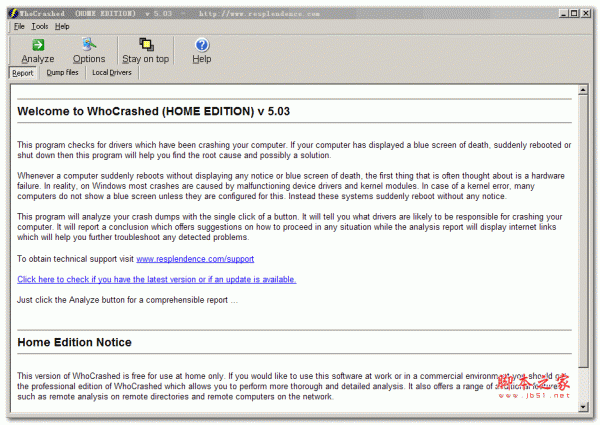Switch to the Local Drivers tab
This screenshot has height=425, width=600.
coord(112,72)
